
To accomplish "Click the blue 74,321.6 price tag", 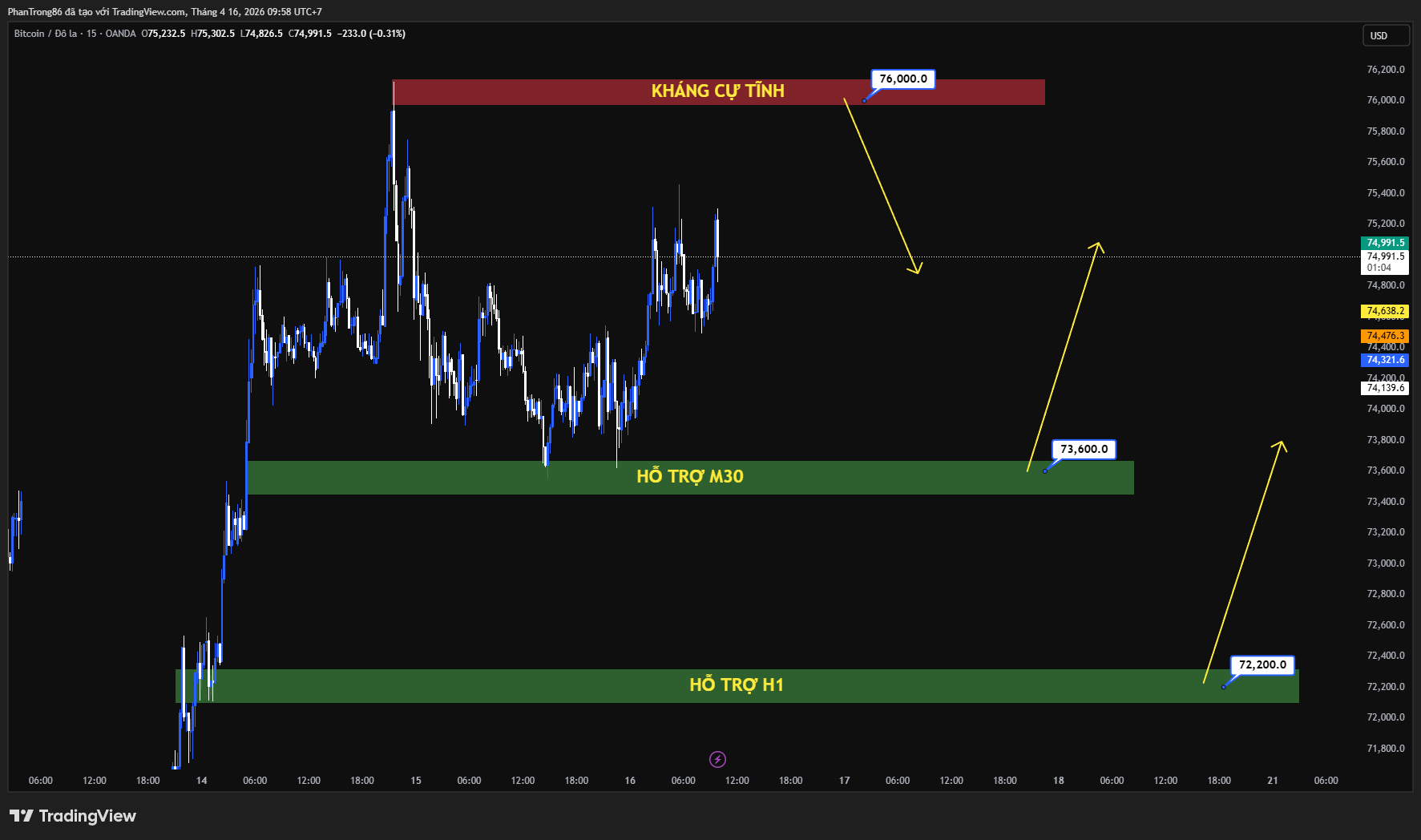I will click(x=1385, y=360).
